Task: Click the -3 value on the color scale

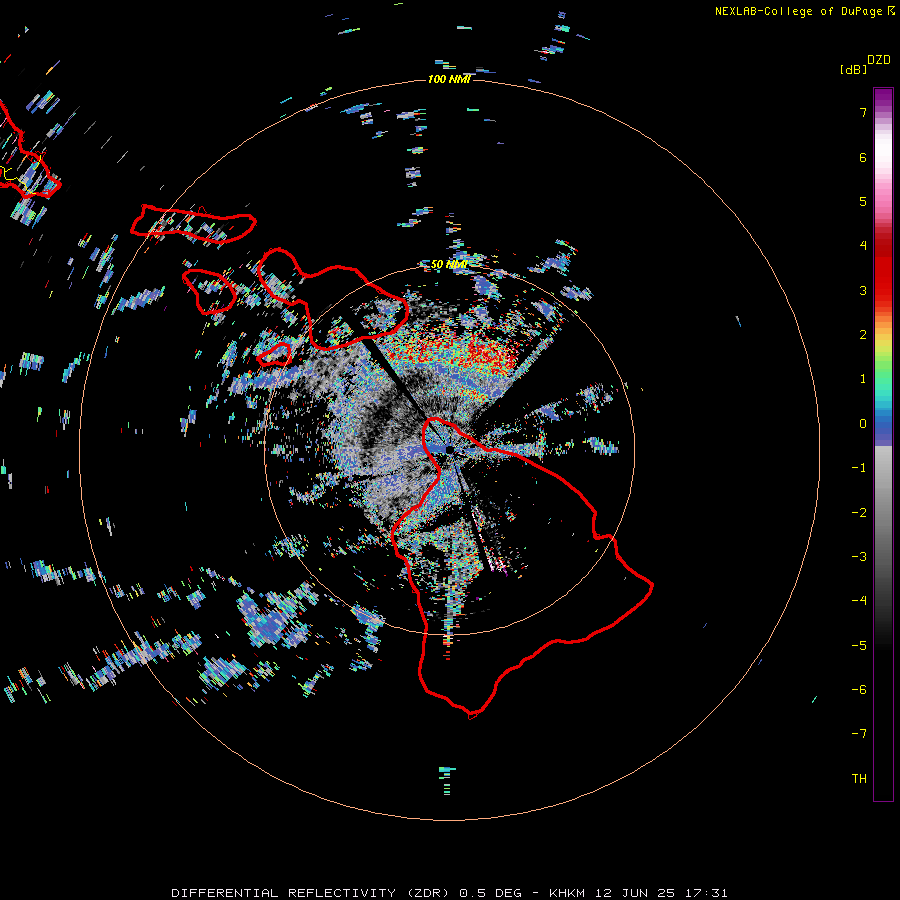Action: coord(859,557)
